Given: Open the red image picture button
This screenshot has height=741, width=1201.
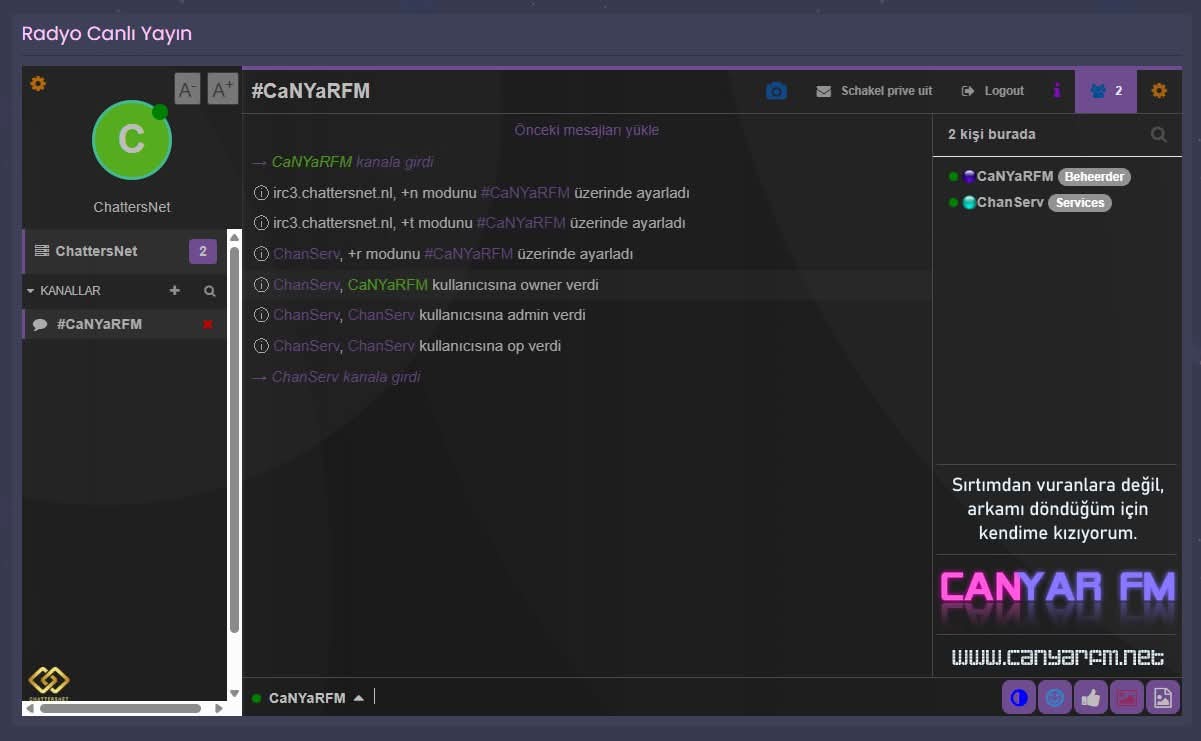Looking at the screenshot, I should [1127, 698].
